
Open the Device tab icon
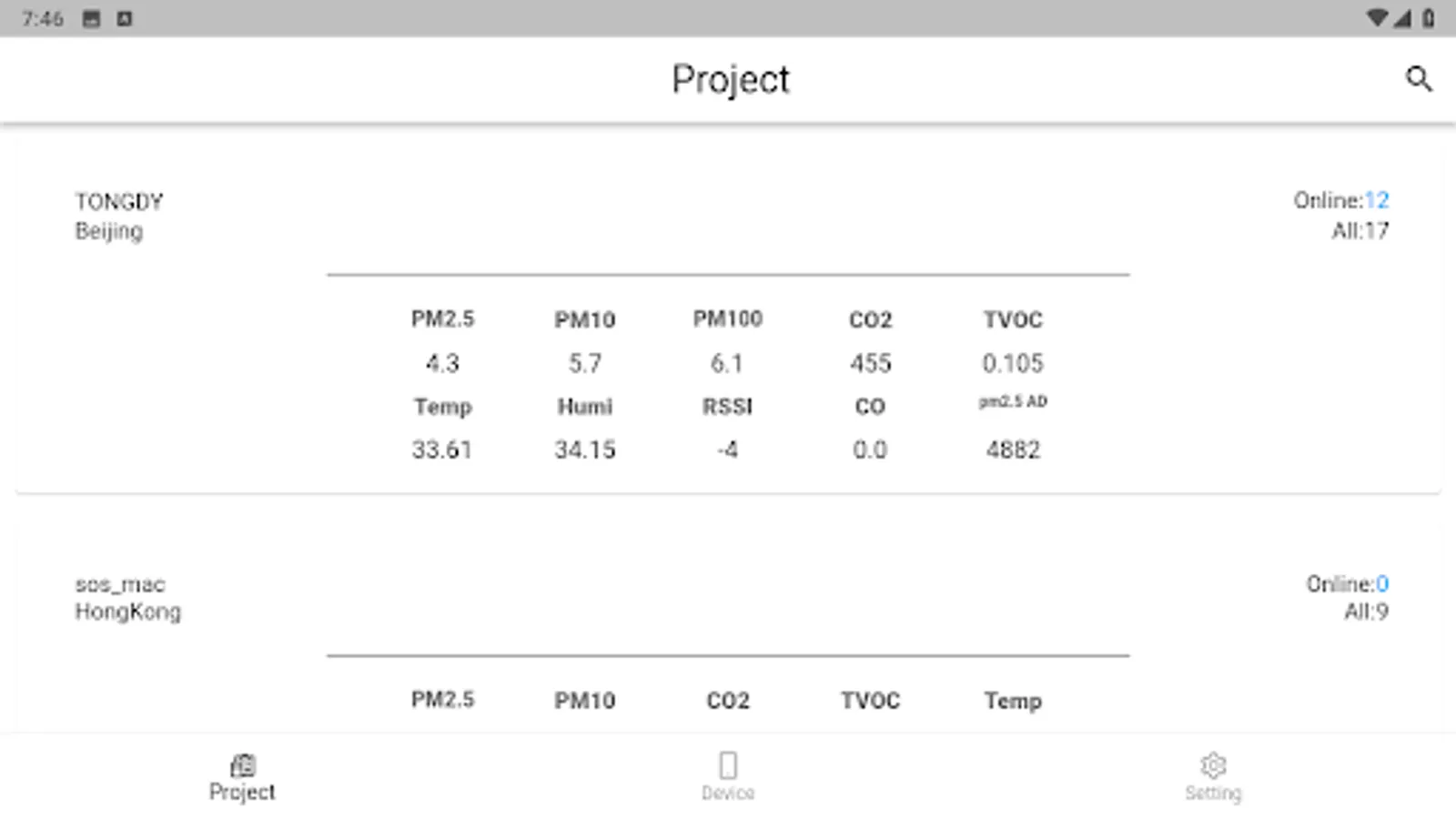click(x=727, y=764)
